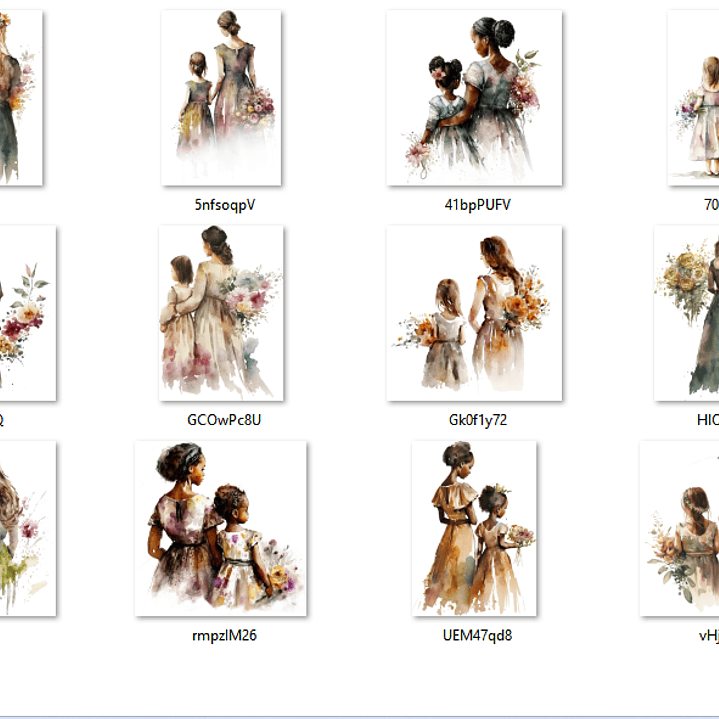Image resolution: width=719 pixels, height=719 pixels.
Task: Click the 5nfsoqpV file name label
Action: [x=224, y=205]
